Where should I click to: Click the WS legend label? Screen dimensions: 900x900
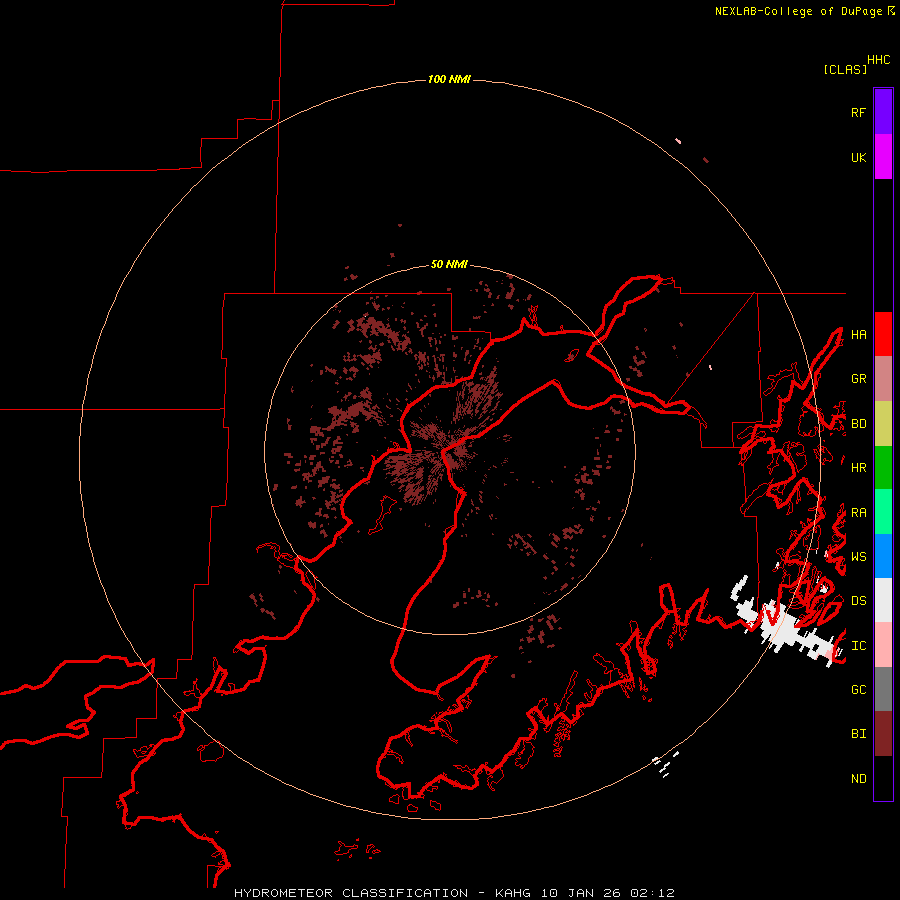(x=858, y=557)
